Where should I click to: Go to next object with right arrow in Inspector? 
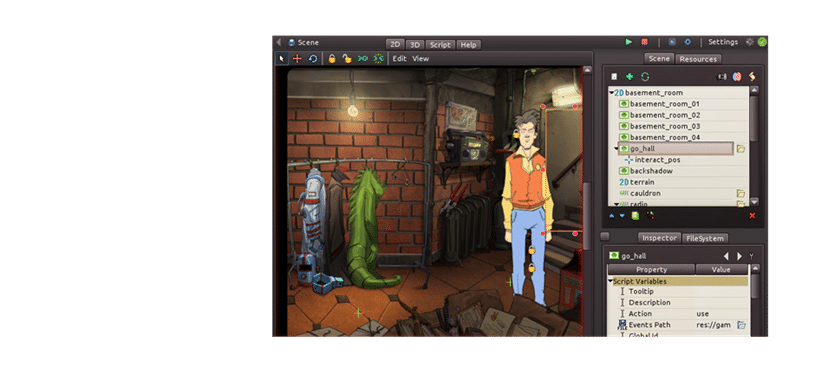click(739, 256)
